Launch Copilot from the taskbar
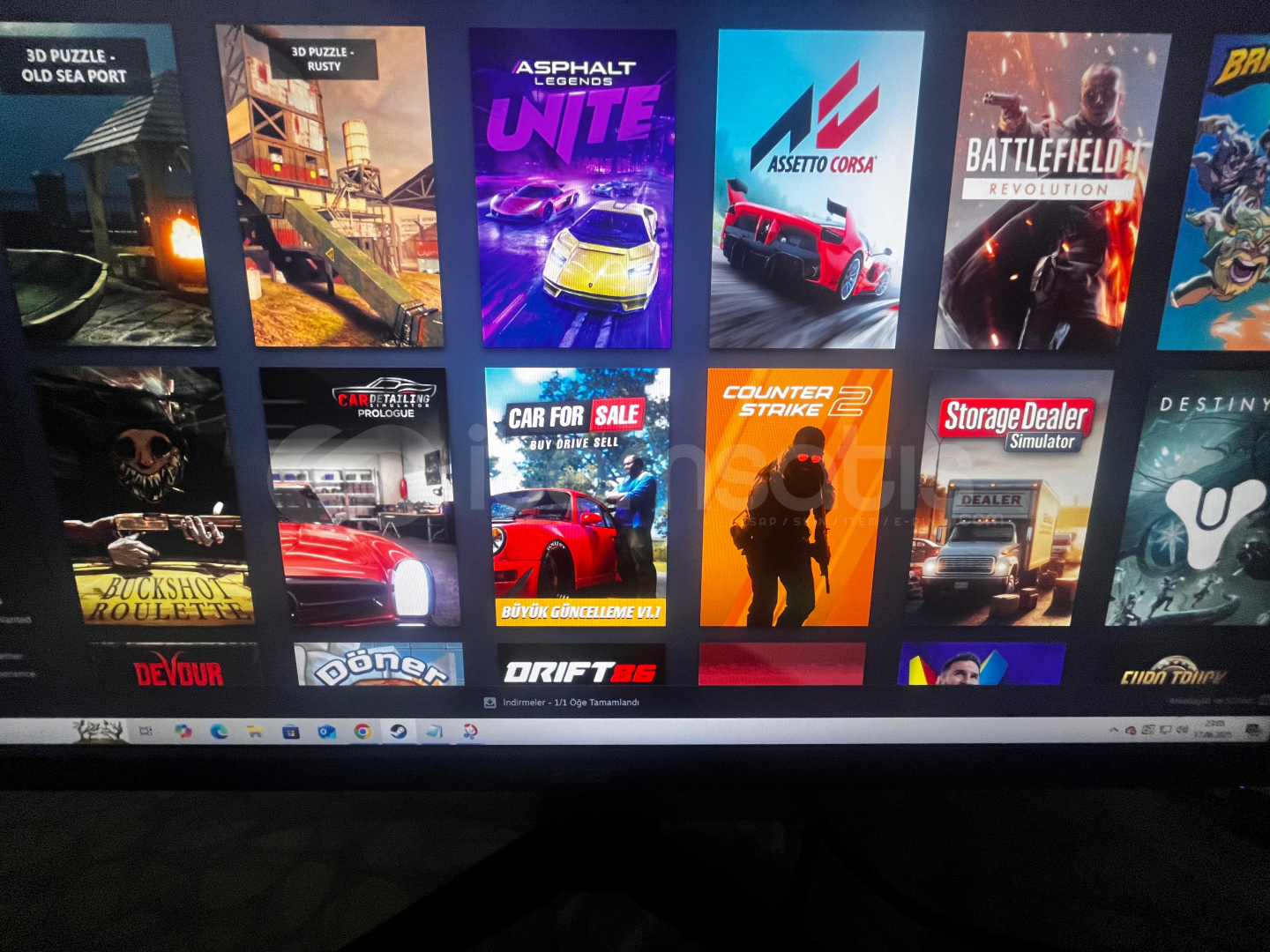Viewport: 1270px width, 952px height. click(183, 731)
